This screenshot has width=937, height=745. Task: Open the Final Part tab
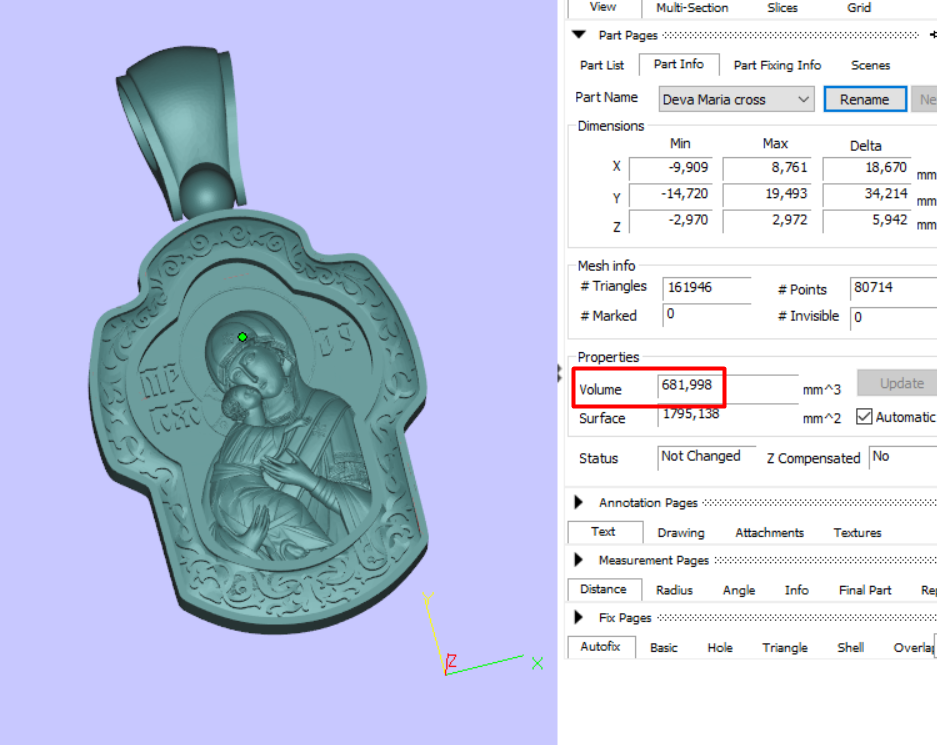[x=865, y=590]
